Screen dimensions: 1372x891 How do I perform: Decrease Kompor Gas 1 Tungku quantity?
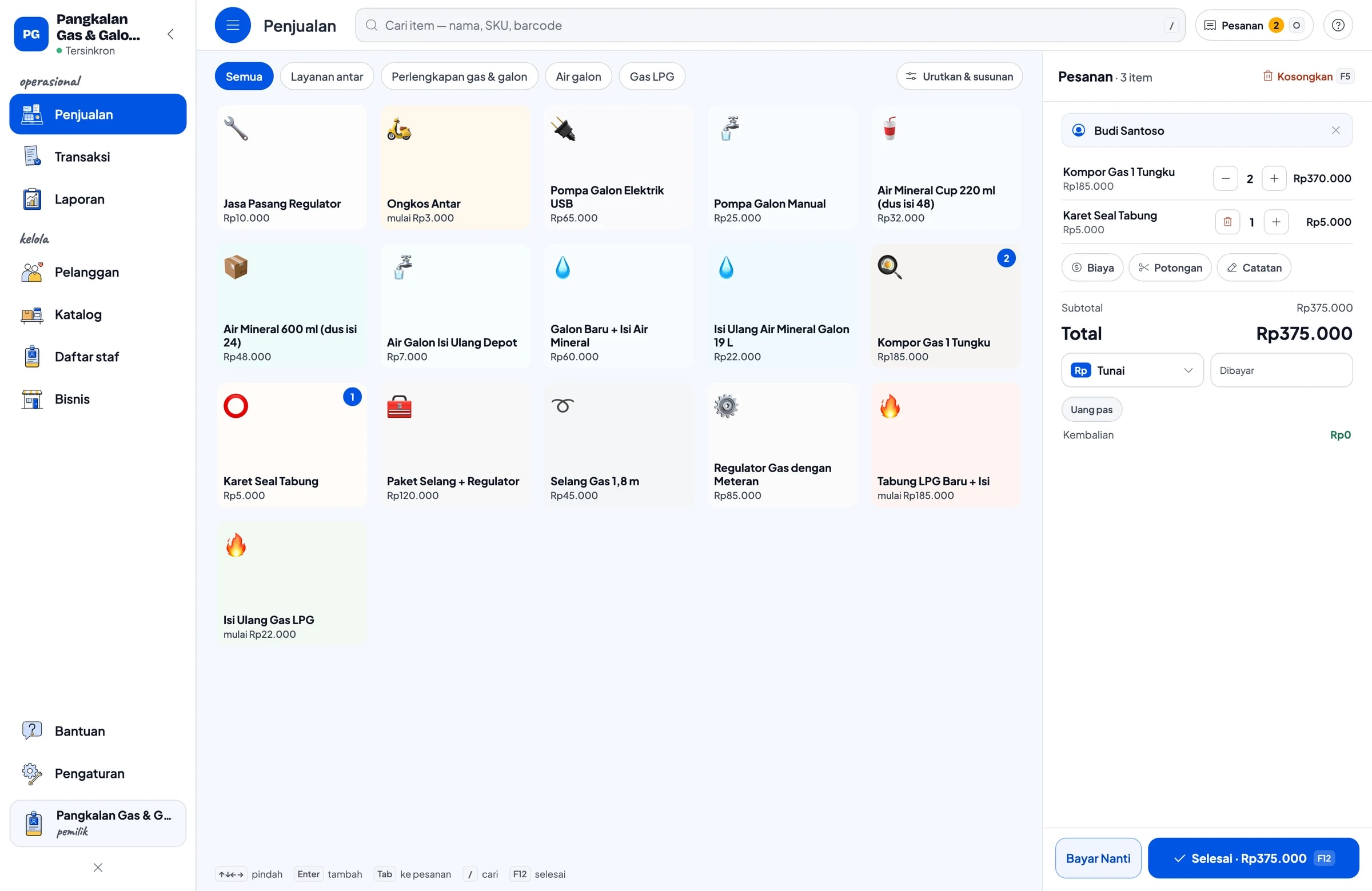[x=1226, y=179]
